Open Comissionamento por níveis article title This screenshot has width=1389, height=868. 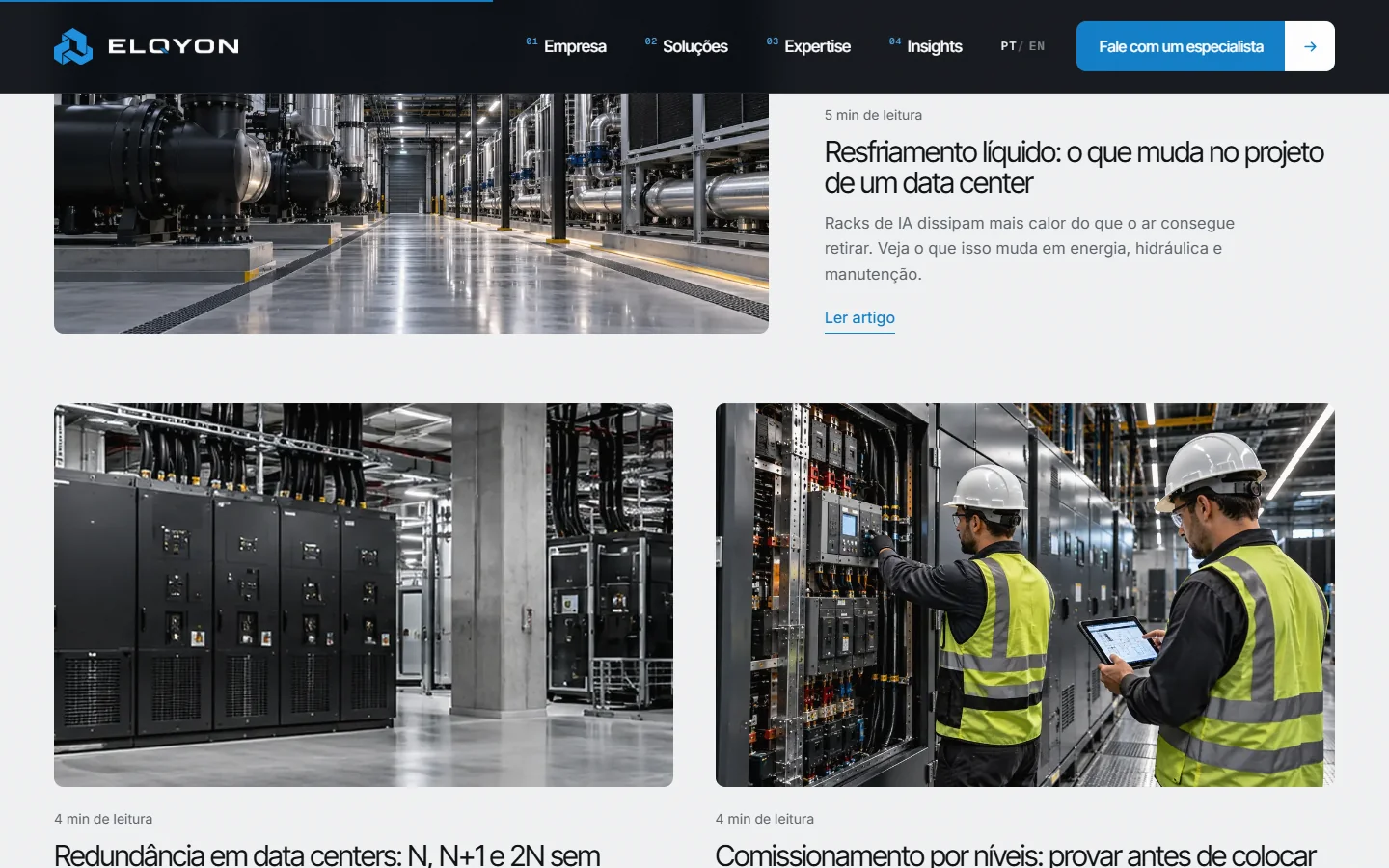1016,854
